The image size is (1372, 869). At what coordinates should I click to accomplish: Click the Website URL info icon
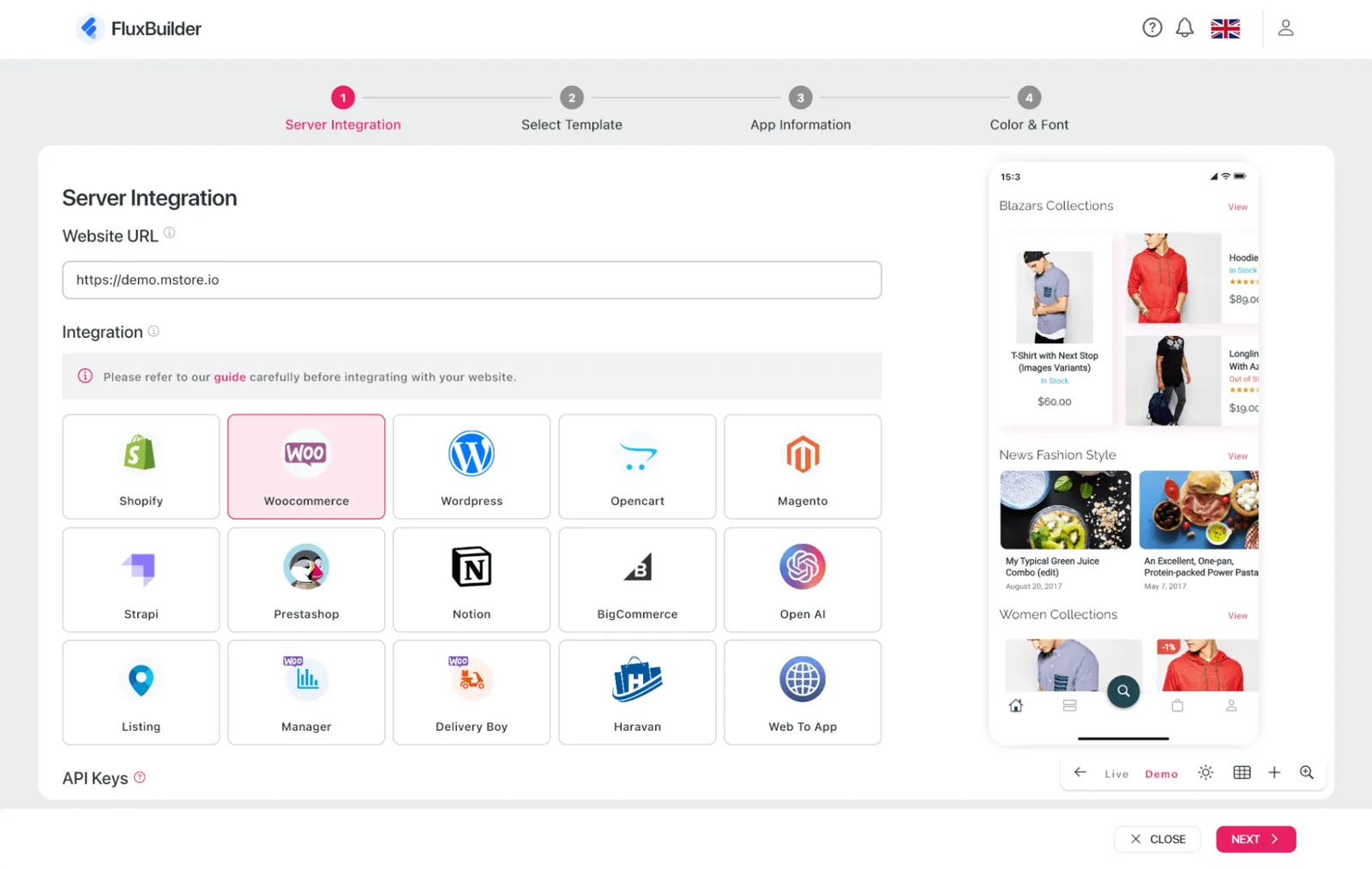[170, 232]
